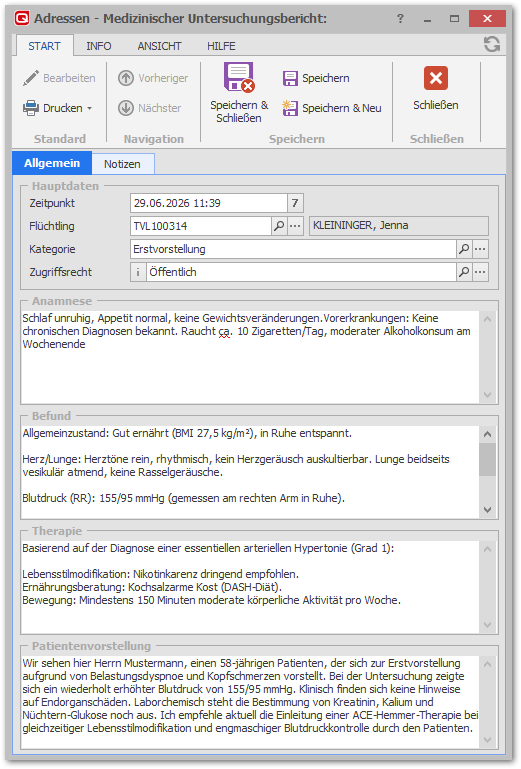Switch to the START ribbon tab
521x769 pixels.
click(44, 46)
